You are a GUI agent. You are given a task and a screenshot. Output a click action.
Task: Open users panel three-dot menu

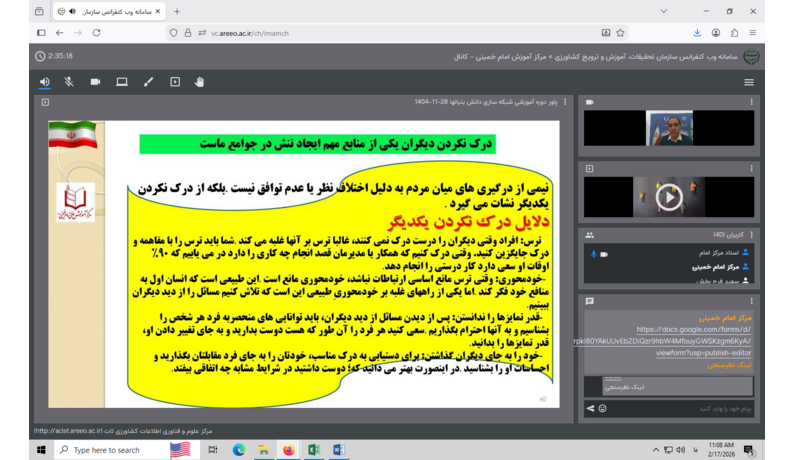751,235
